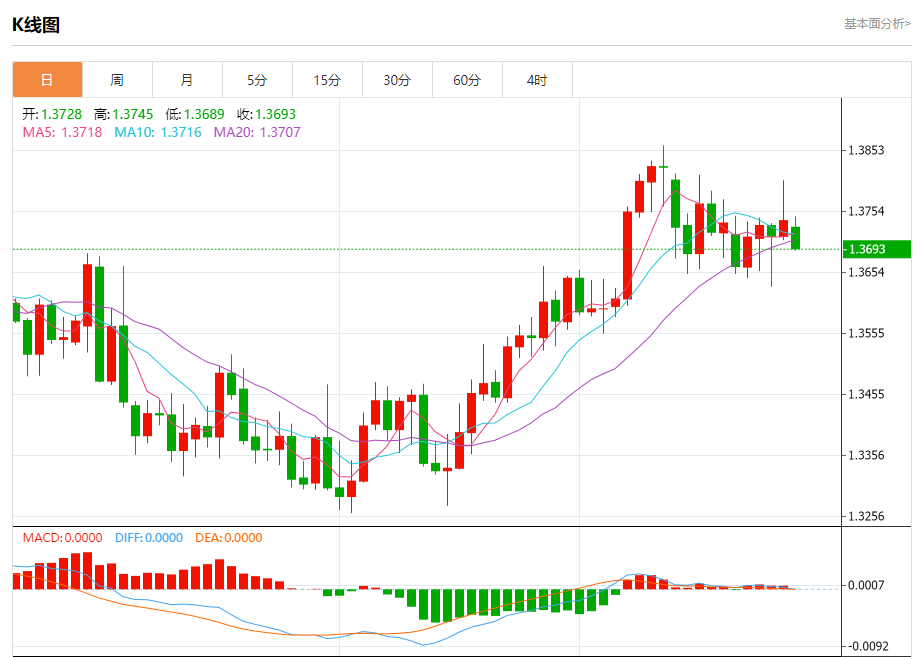
Task: Click the DIFF:0.0000 indicator label
Action: (149, 537)
